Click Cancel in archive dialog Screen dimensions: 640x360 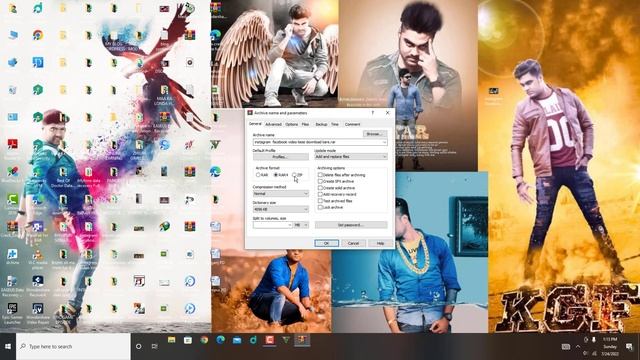[353, 243]
